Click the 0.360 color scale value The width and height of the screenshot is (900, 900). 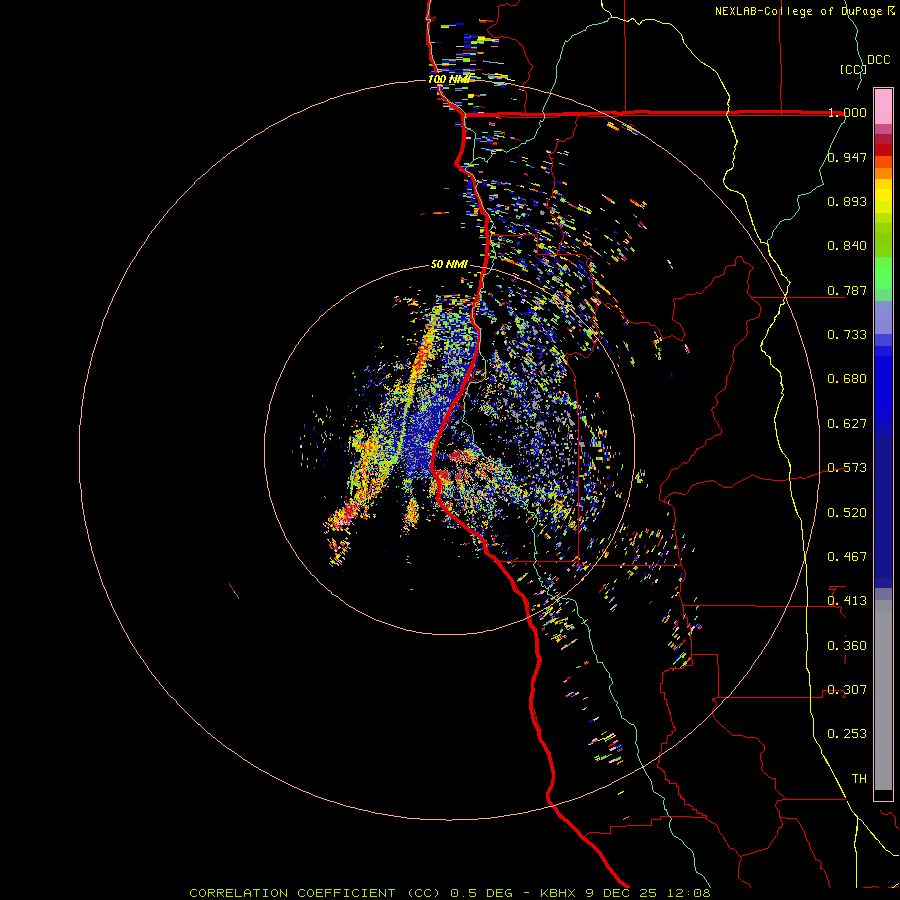point(847,646)
